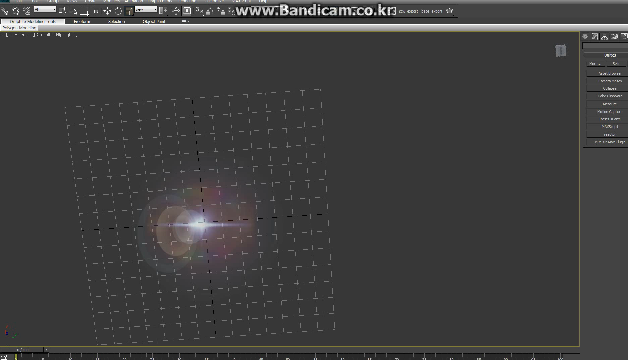
Task: Toggle Angle Snap on the toolbar
Action: click(209, 11)
